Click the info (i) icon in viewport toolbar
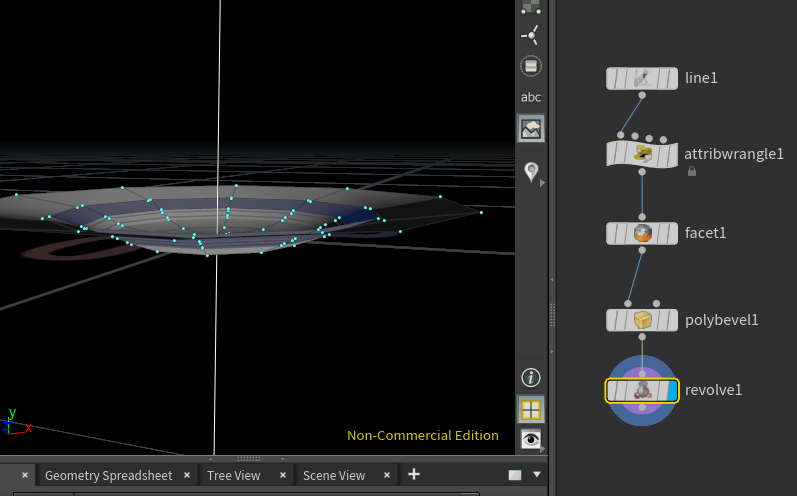 (x=531, y=378)
